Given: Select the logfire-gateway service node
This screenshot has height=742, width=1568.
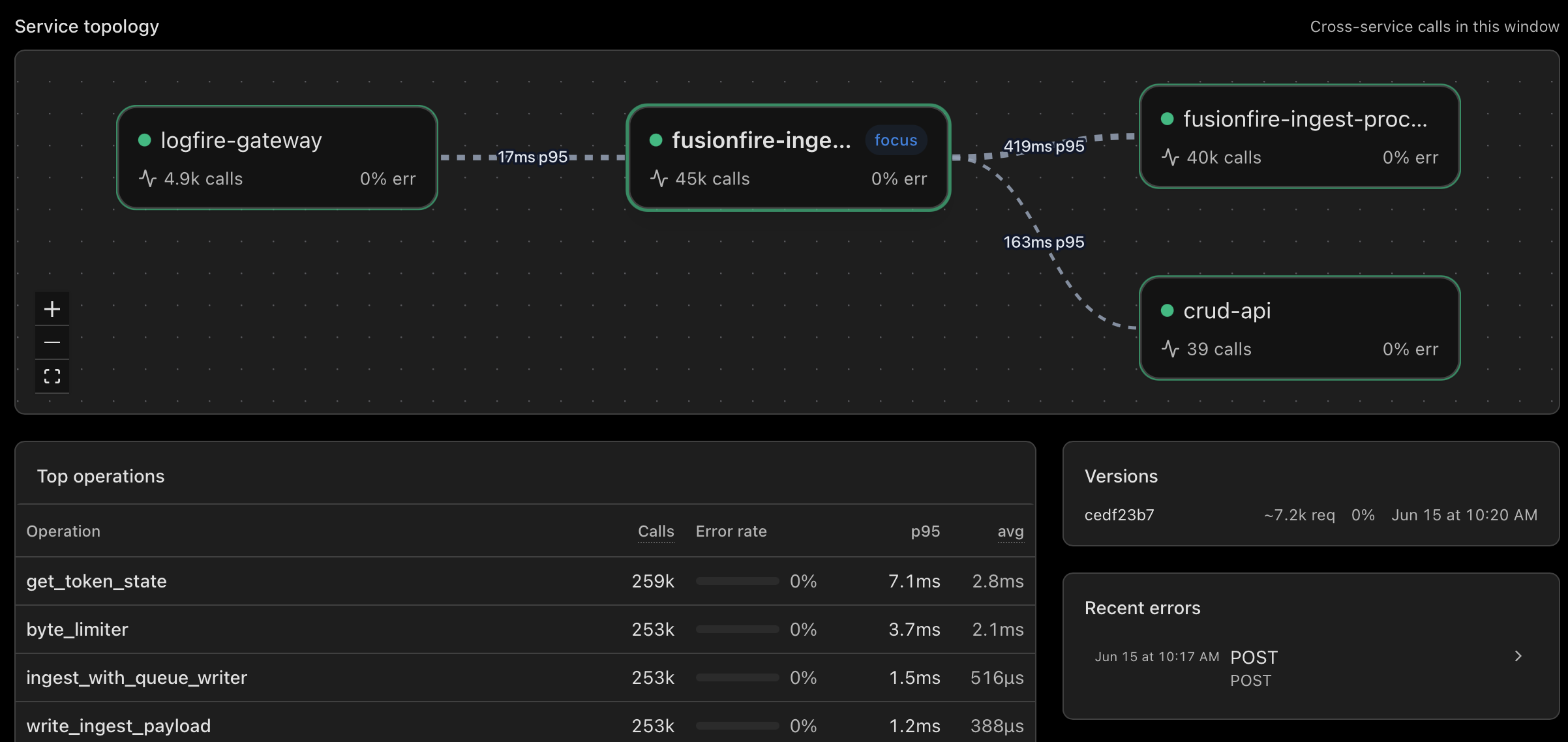Looking at the screenshot, I should click(x=277, y=158).
